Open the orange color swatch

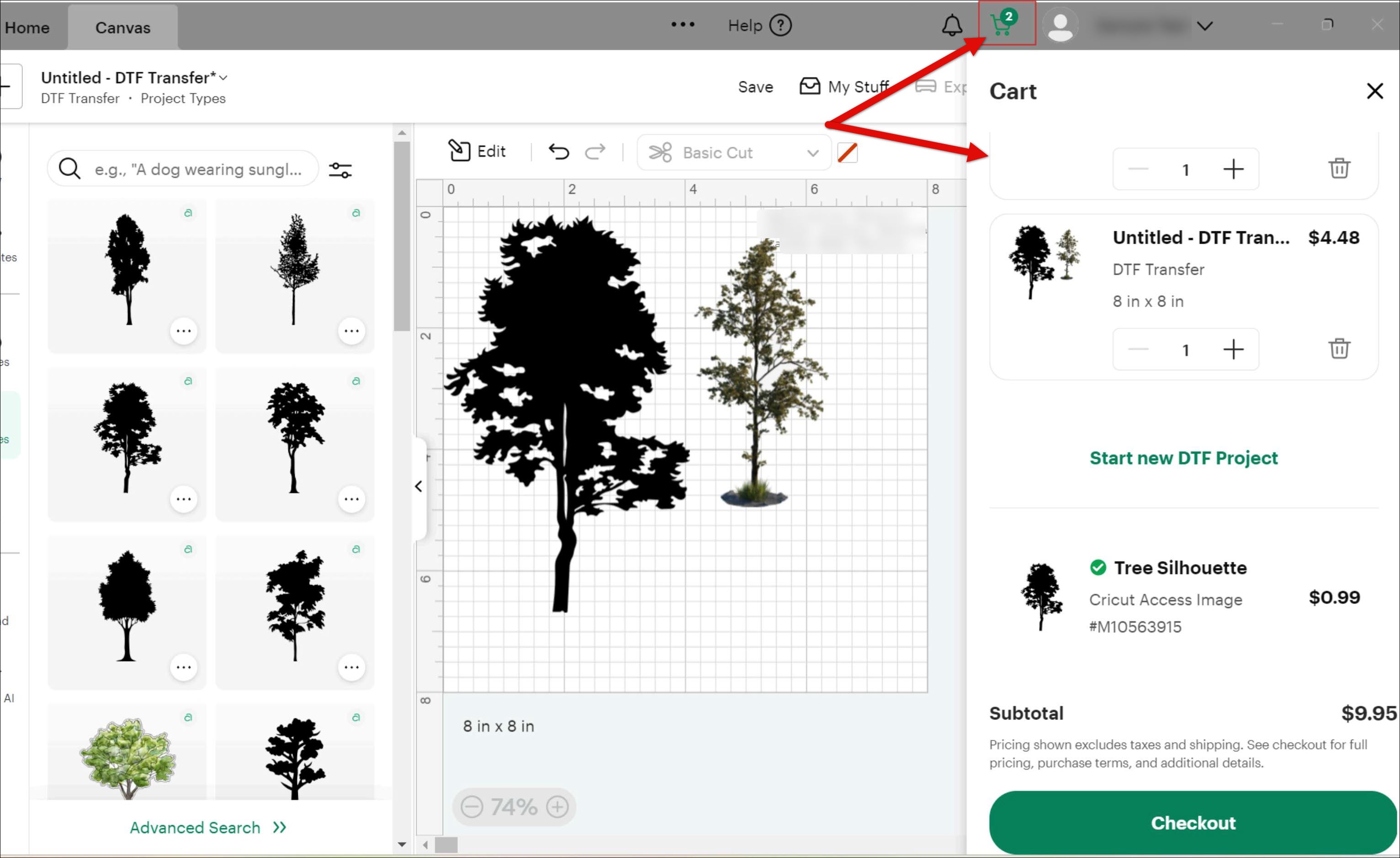(x=847, y=153)
